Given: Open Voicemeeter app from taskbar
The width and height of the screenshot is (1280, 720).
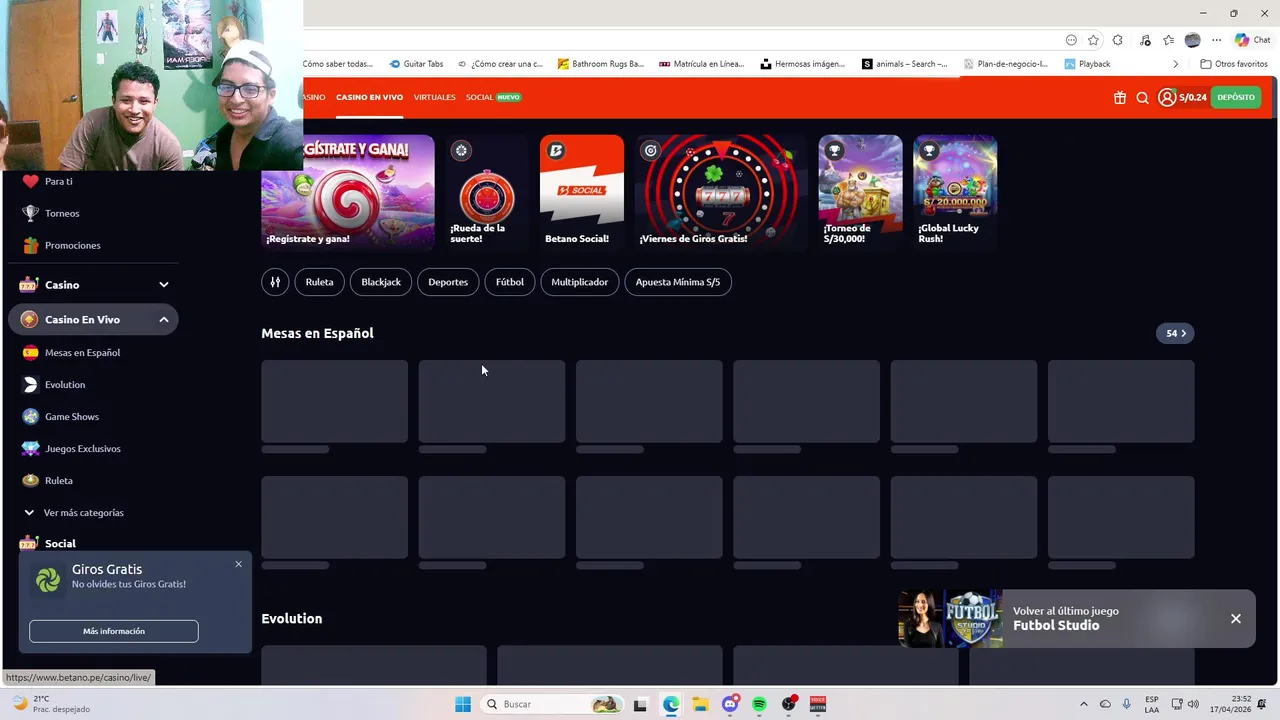Looking at the screenshot, I should tap(818, 704).
